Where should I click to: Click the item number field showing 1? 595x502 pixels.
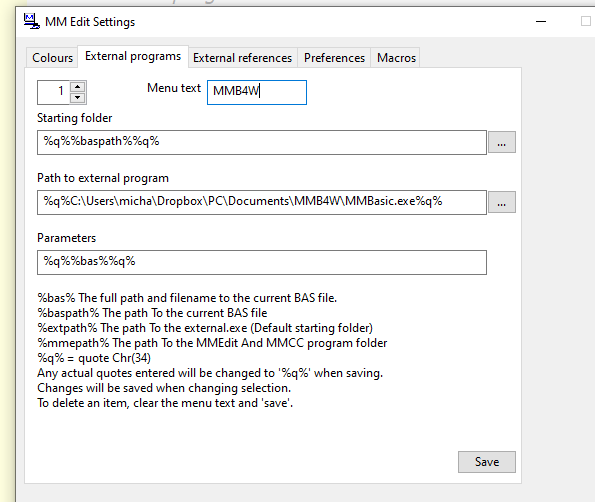pyautogui.click(x=54, y=92)
